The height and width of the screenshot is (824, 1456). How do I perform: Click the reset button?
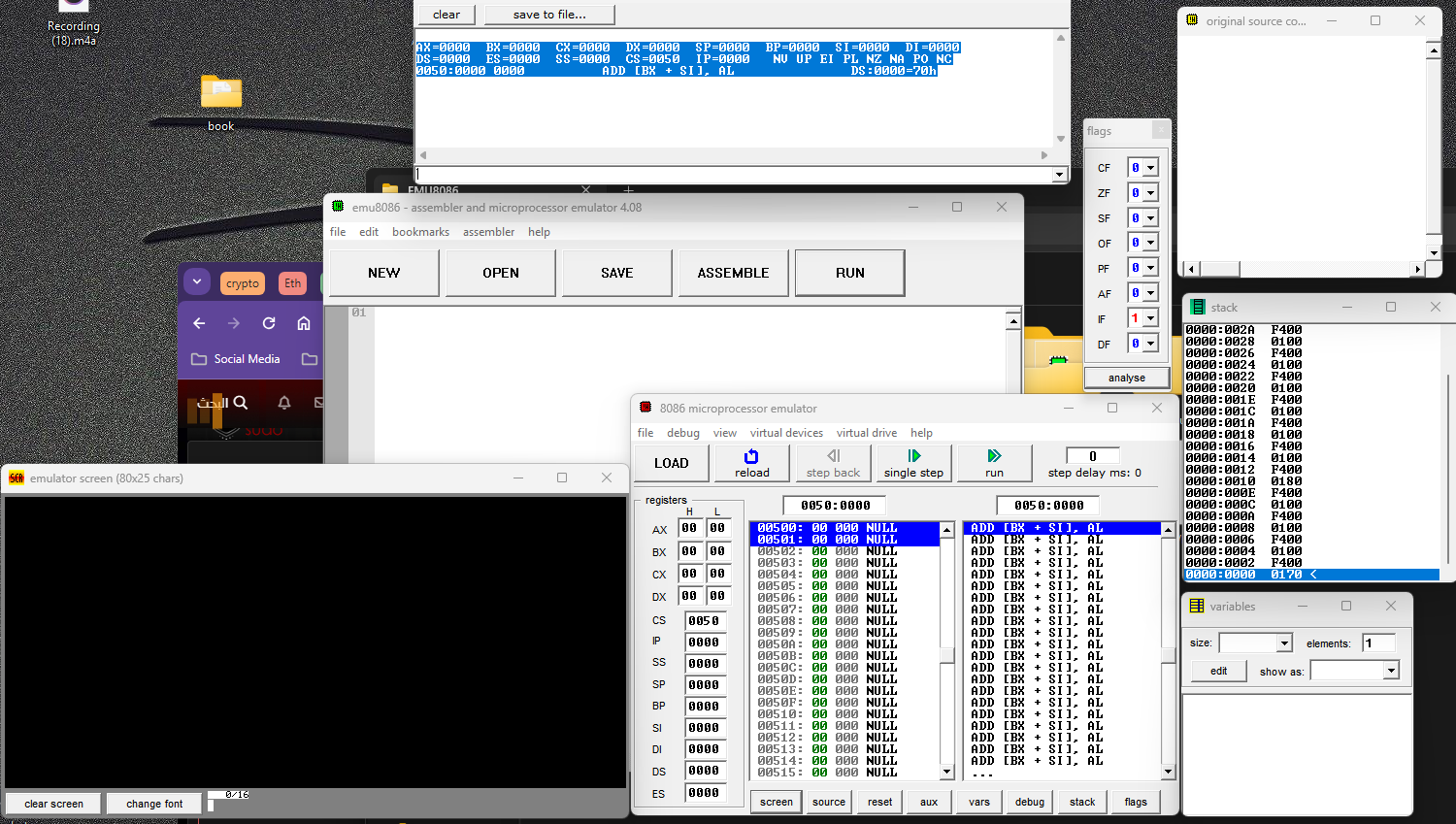pos(880,802)
